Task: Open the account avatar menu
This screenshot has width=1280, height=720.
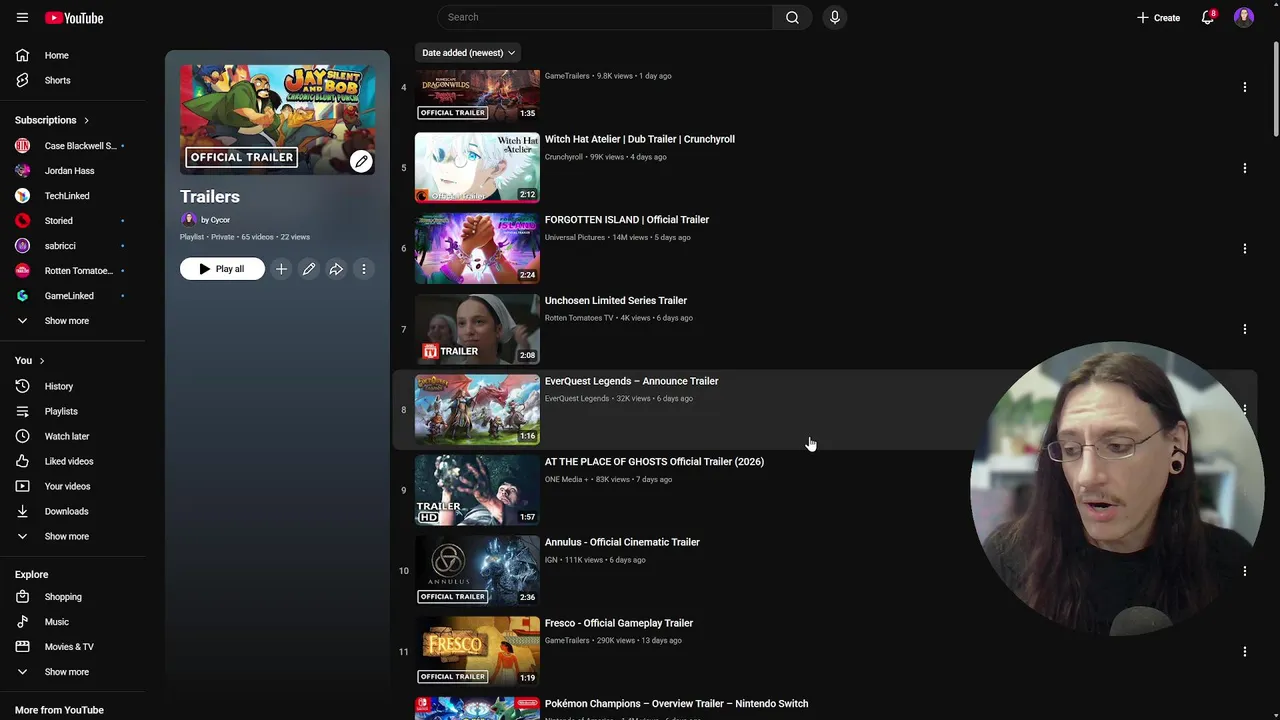Action: [1244, 17]
